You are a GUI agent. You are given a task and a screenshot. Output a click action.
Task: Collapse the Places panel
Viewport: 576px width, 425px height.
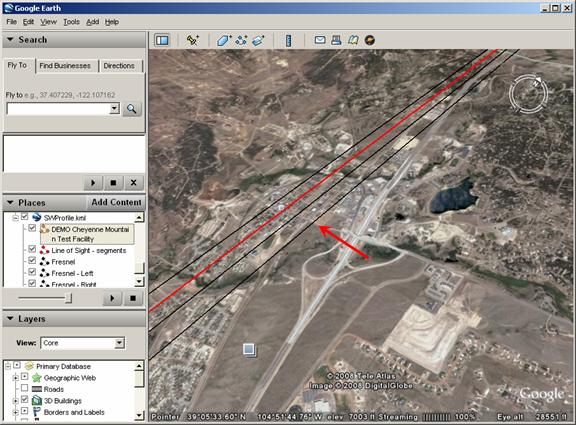(x=10, y=202)
